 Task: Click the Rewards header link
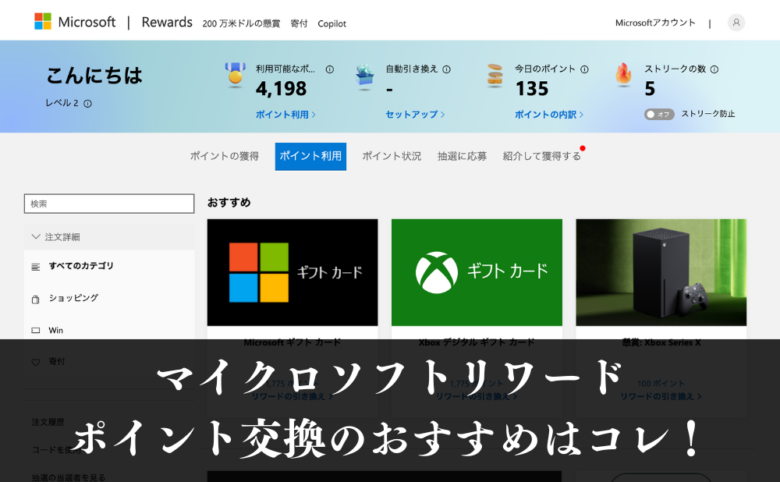click(167, 22)
